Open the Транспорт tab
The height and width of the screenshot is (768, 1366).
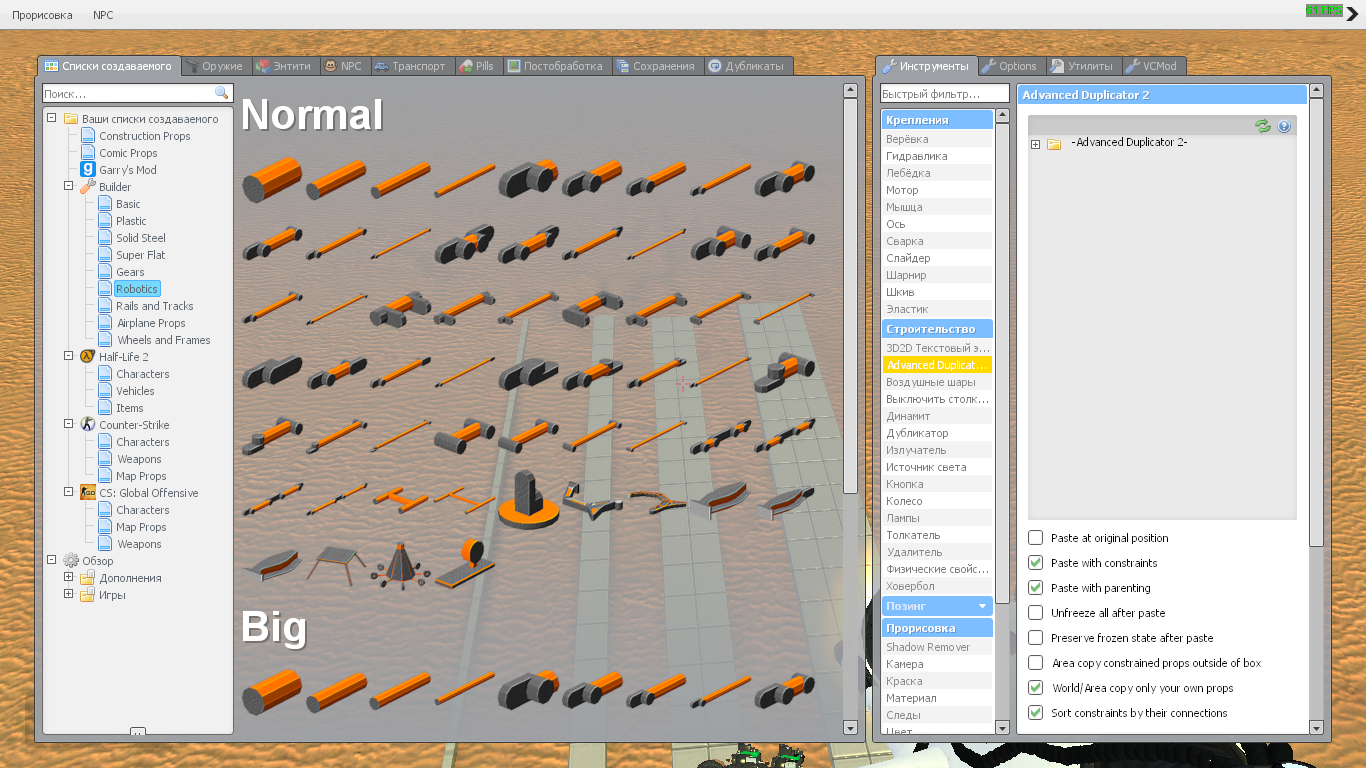(x=410, y=66)
